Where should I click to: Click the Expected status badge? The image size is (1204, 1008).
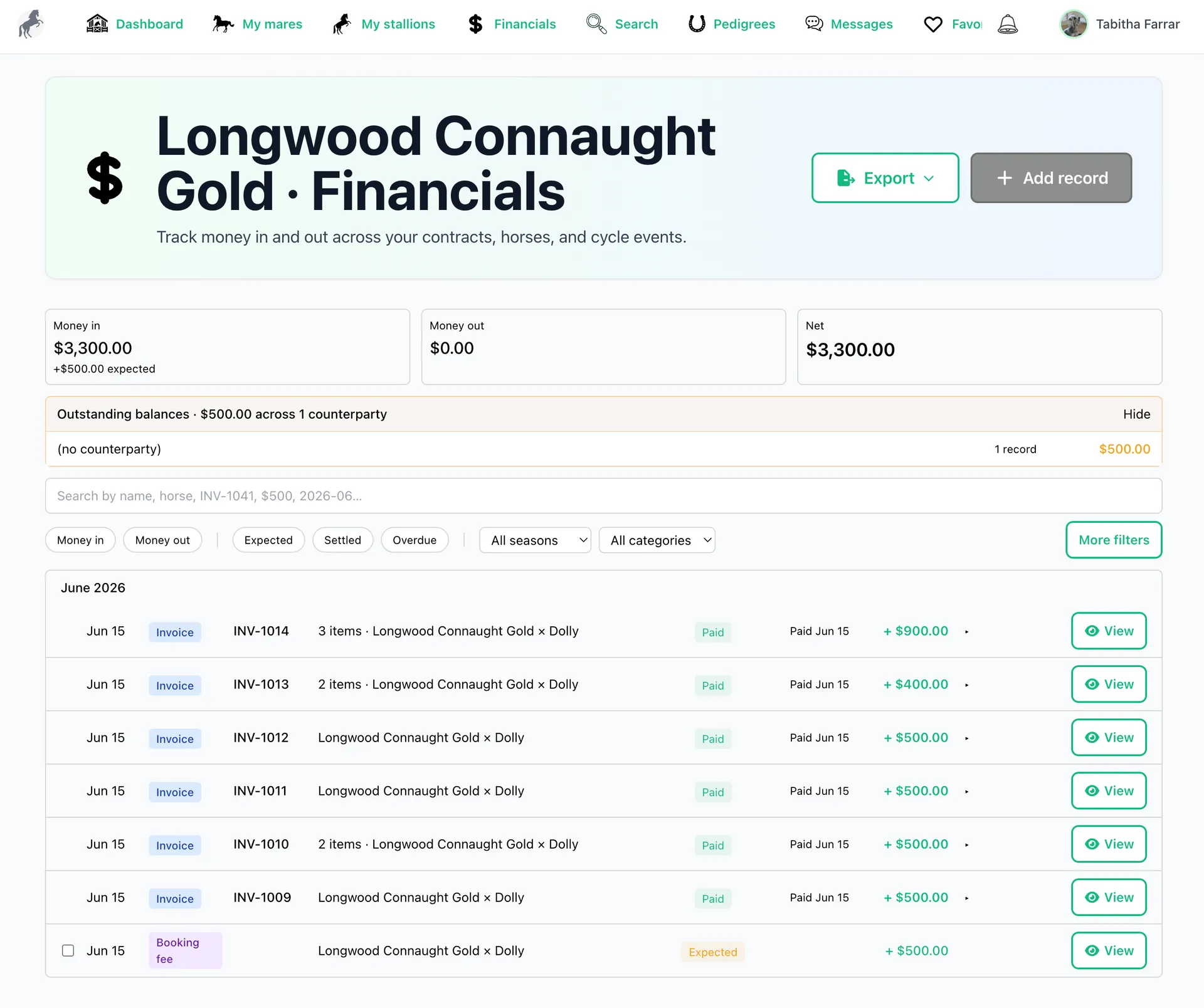tap(713, 952)
